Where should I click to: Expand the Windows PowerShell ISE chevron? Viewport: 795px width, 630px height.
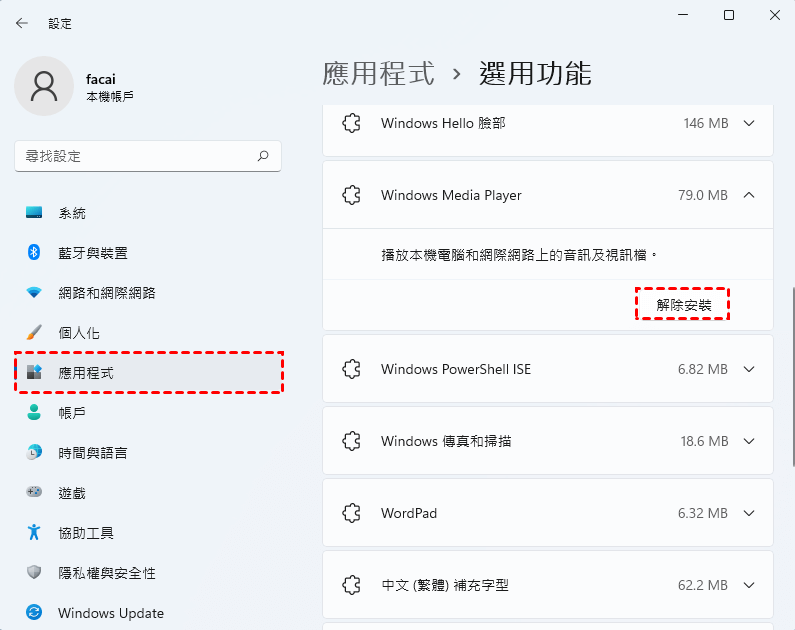(749, 369)
